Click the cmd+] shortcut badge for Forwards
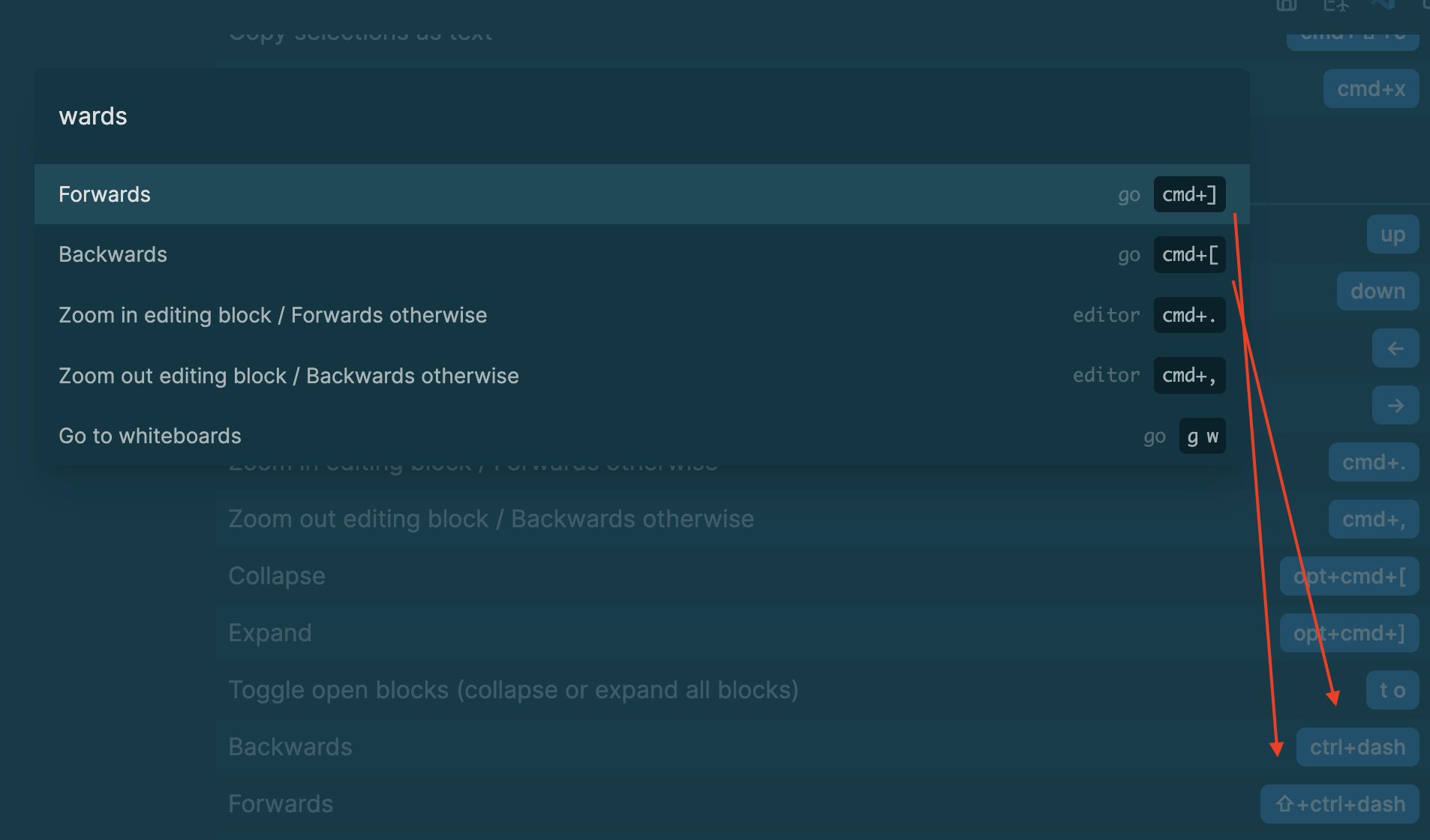Screen dimensions: 1430x840 pos(1189,194)
